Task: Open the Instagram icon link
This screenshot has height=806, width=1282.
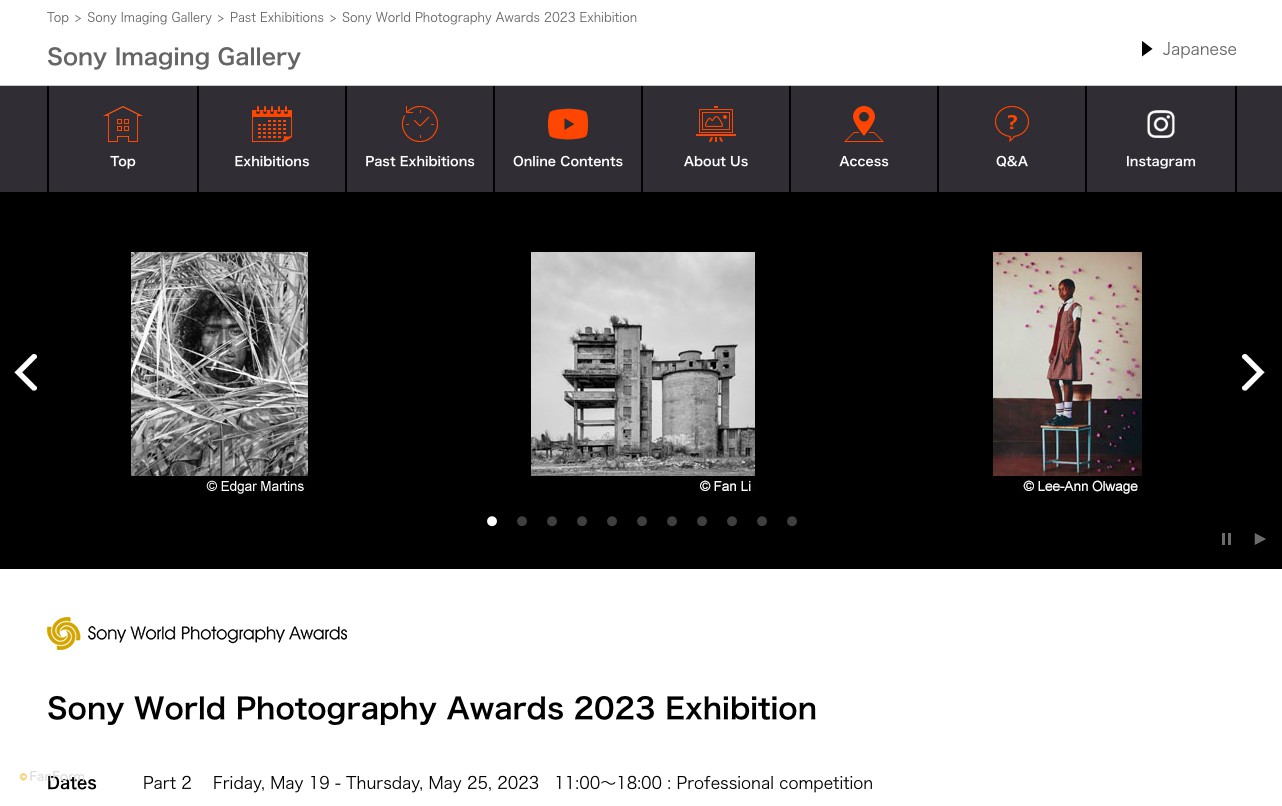Action: coord(1160,125)
